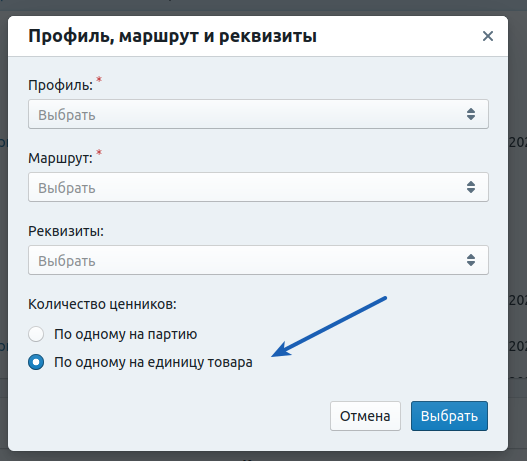This screenshot has width=527, height=461.
Task: Click the По одному на партию label text
Action: (126, 334)
